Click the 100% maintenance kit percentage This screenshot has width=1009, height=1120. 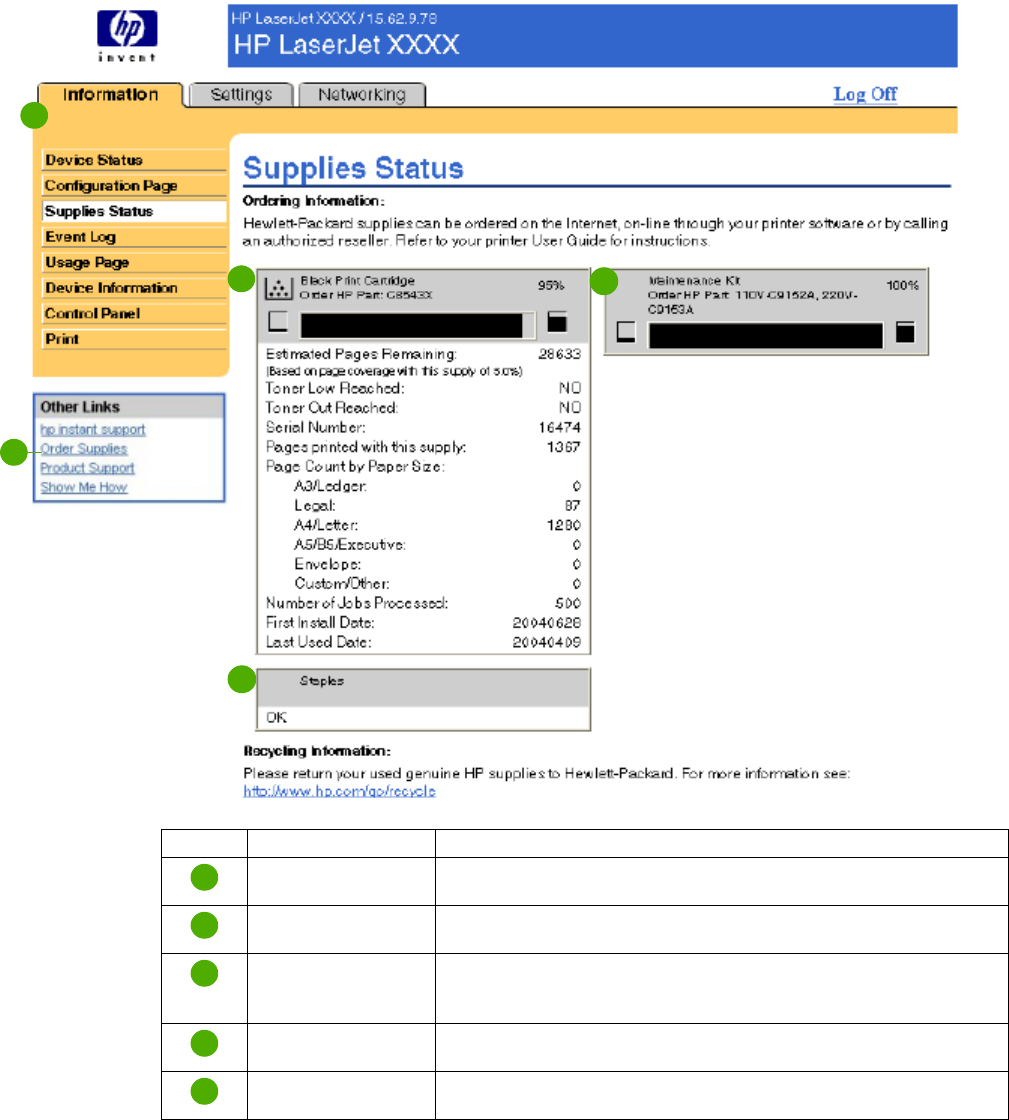[903, 286]
